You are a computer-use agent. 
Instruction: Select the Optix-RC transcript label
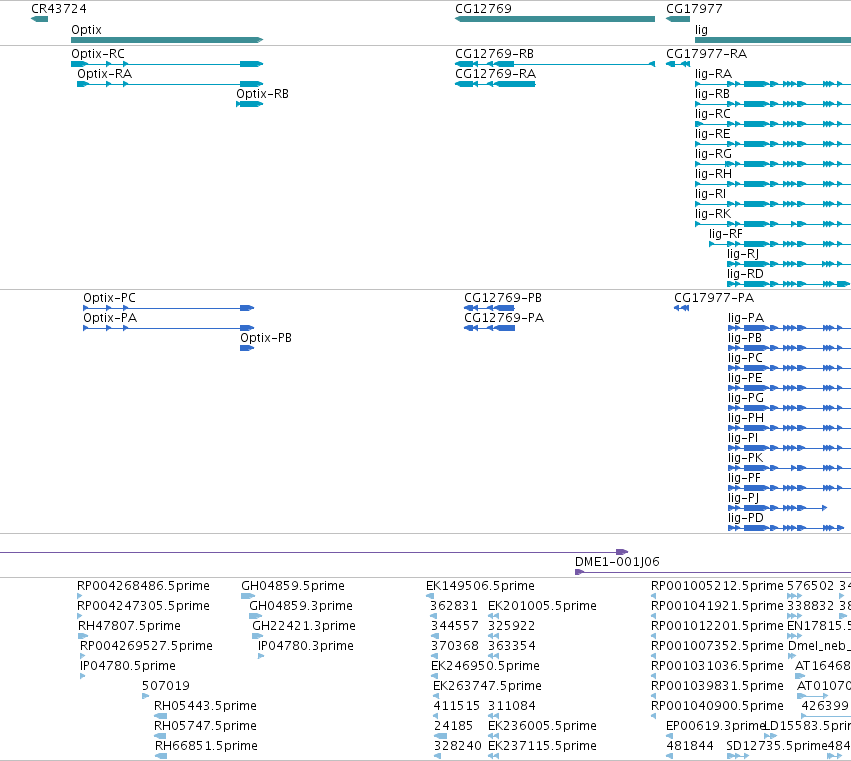tap(98, 54)
